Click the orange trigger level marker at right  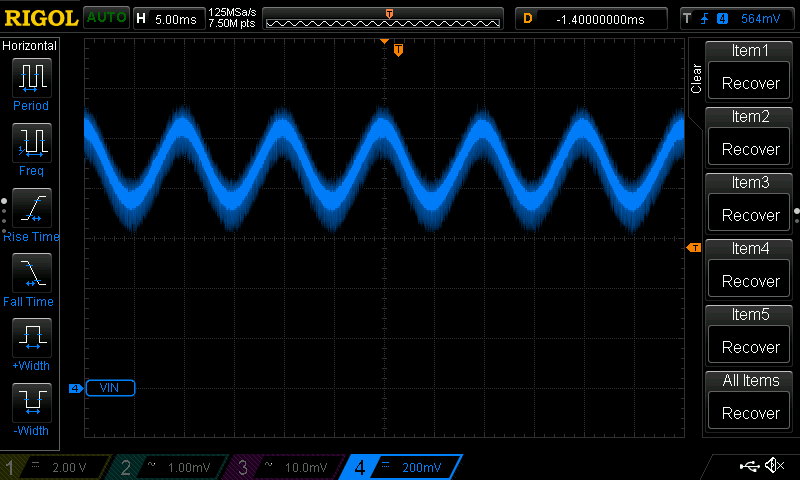[694, 248]
